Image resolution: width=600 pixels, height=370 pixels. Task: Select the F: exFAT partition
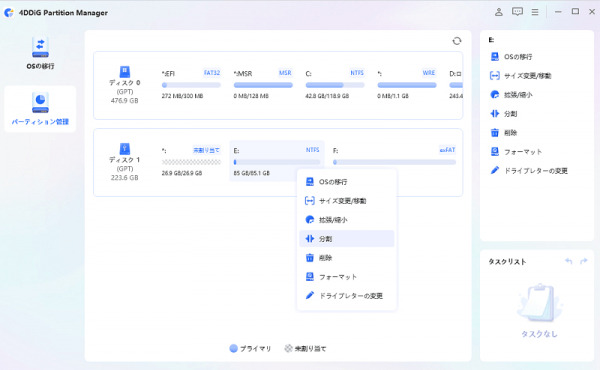click(x=395, y=161)
